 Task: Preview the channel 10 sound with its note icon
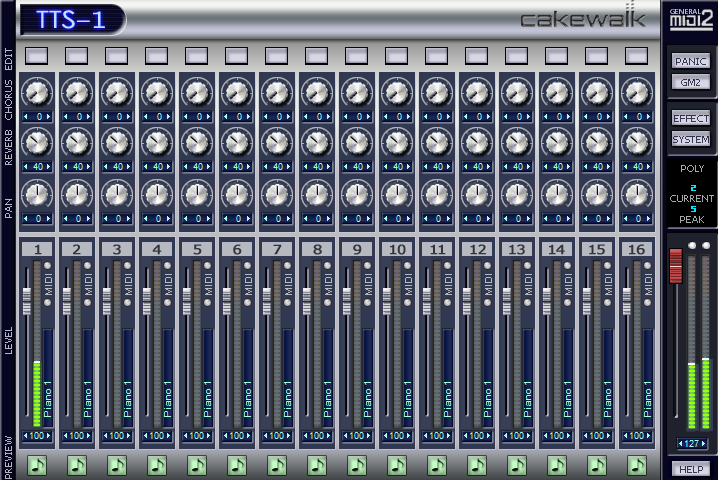(x=397, y=465)
